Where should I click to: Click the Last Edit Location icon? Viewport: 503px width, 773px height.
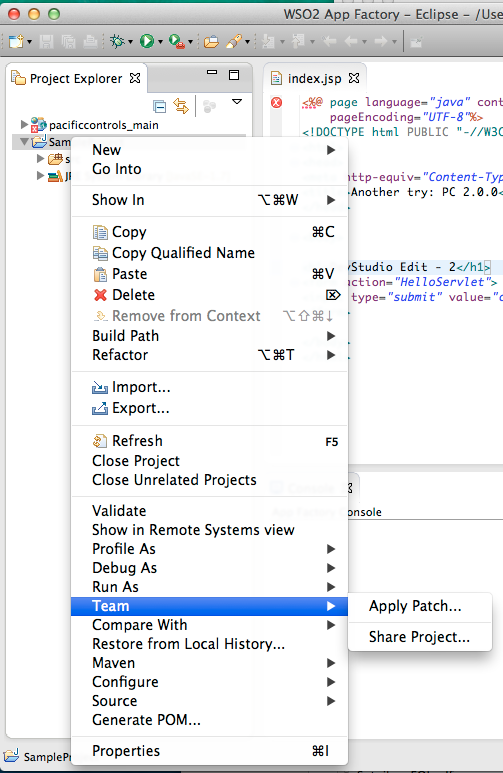coord(329,41)
